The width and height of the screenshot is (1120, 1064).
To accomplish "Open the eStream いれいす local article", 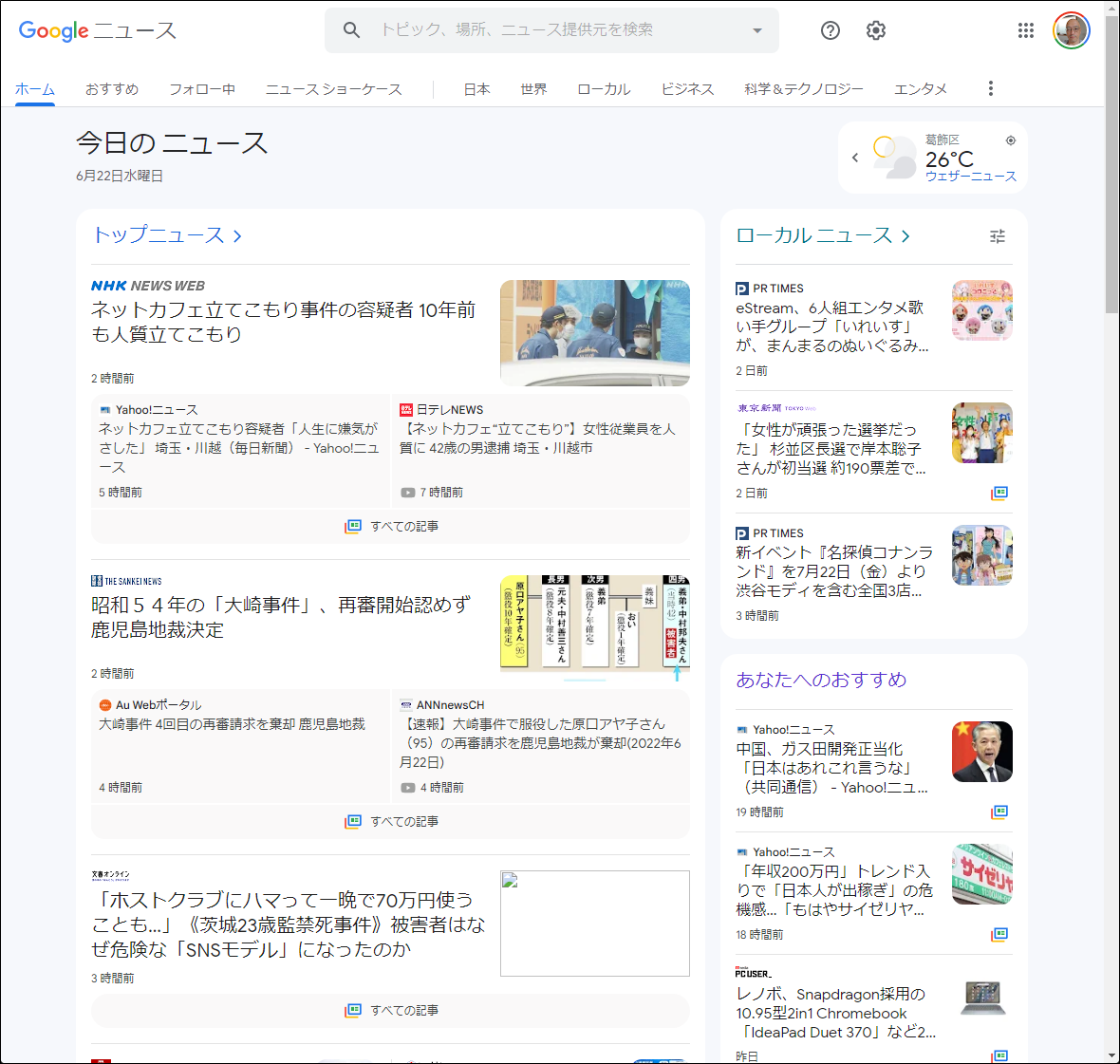I will pos(832,327).
